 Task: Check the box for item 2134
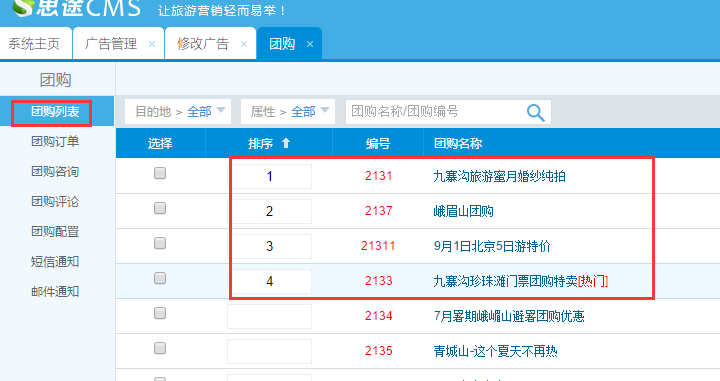[x=160, y=314]
